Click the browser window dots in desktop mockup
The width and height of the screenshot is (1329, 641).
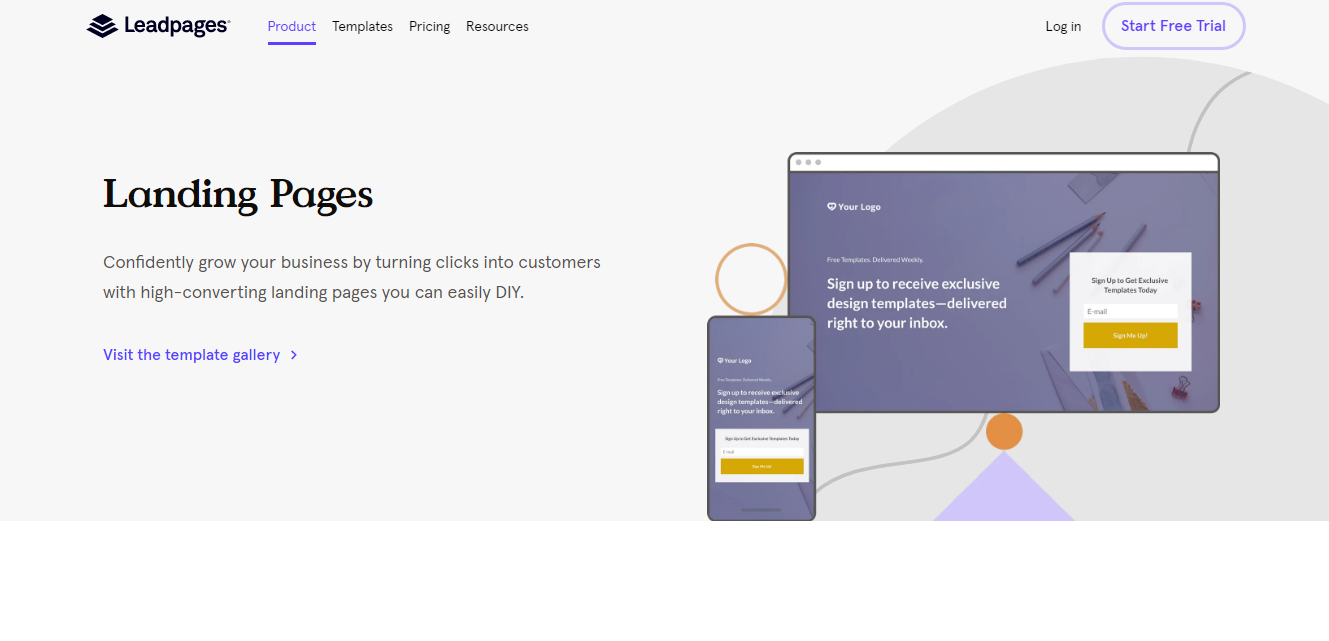point(808,162)
